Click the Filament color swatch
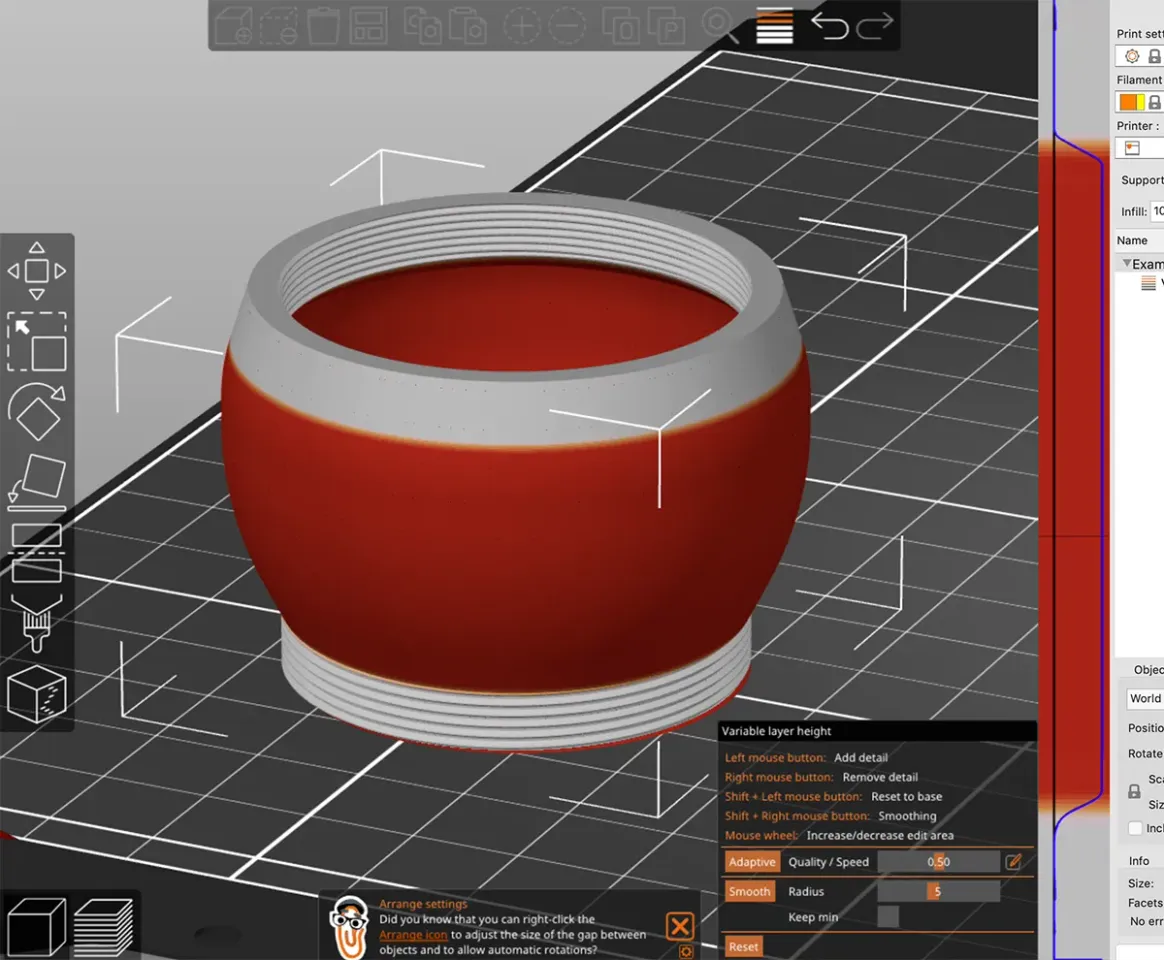This screenshot has width=1164, height=960. pyautogui.click(x=1132, y=102)
